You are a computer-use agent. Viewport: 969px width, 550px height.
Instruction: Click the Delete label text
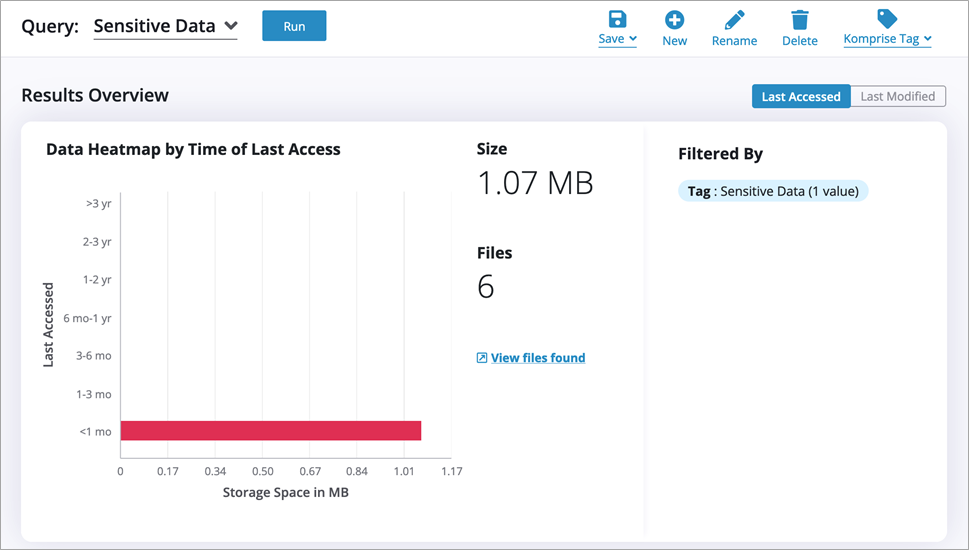click(x=800, y=41)
